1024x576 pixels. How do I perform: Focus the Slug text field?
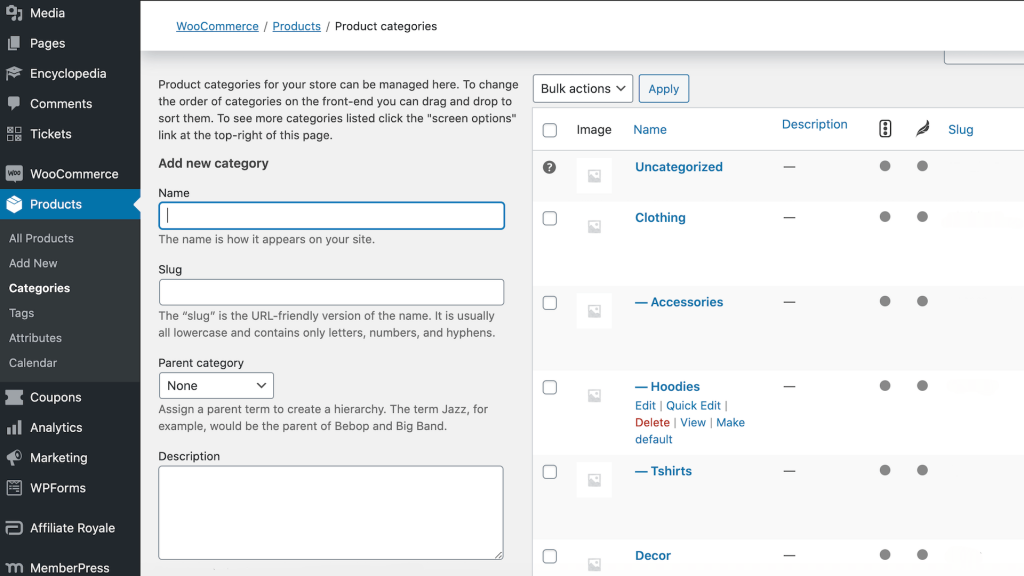pyautogui.click(x=331, y=292)
